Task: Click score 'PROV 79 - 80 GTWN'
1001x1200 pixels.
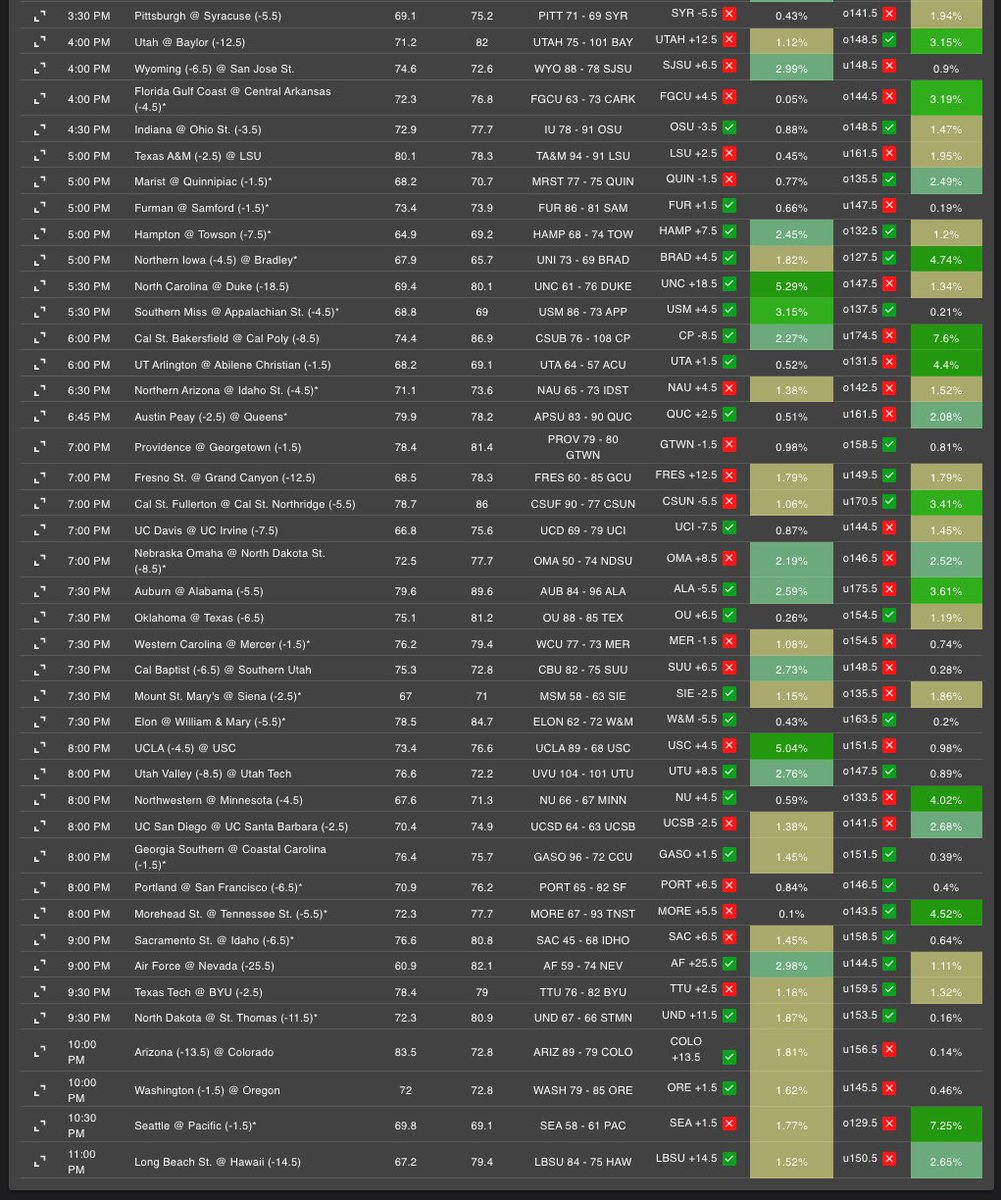Action: point(583,447)
